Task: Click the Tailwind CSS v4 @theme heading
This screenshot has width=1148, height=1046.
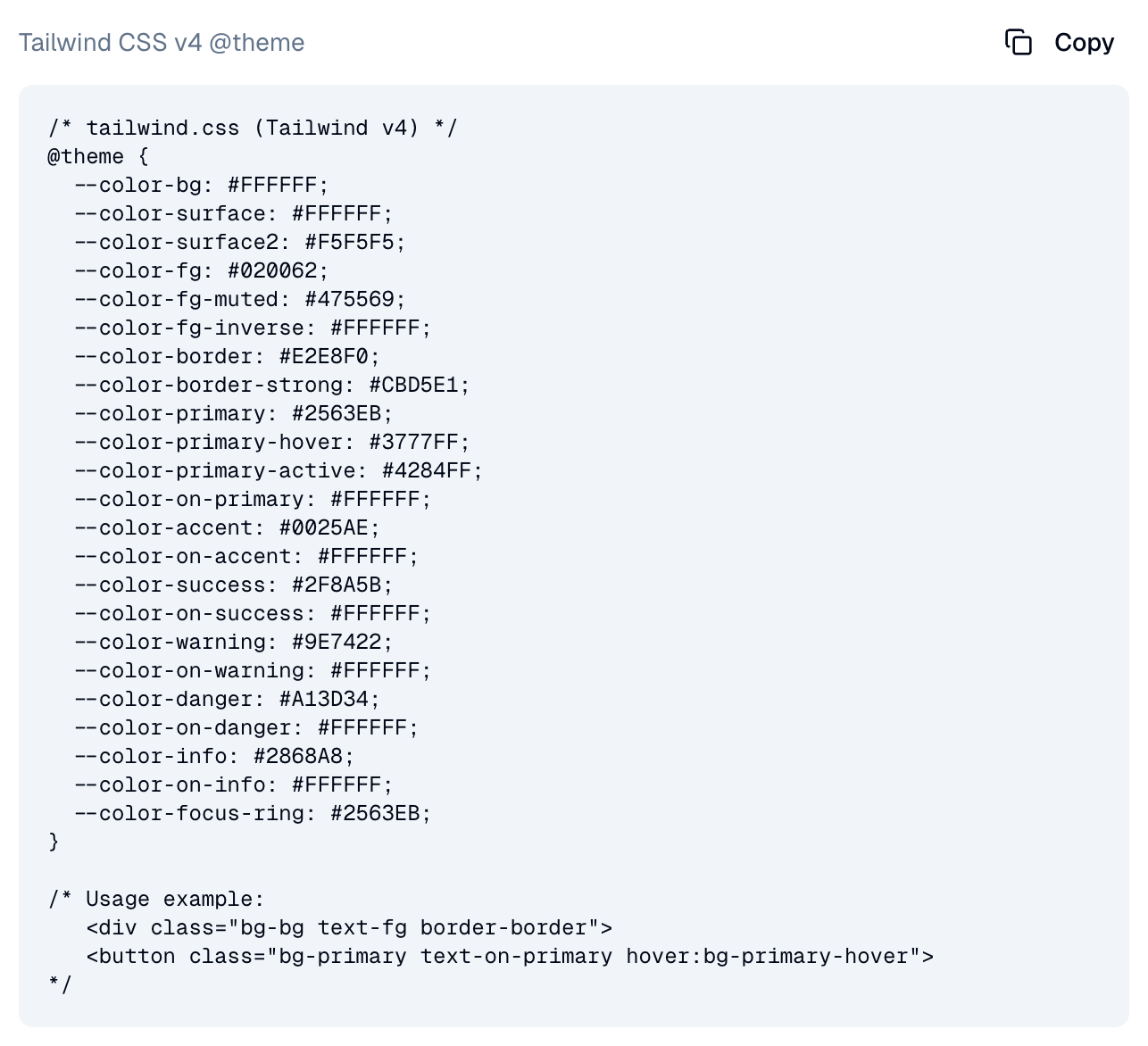Action: tap(162, 42)
